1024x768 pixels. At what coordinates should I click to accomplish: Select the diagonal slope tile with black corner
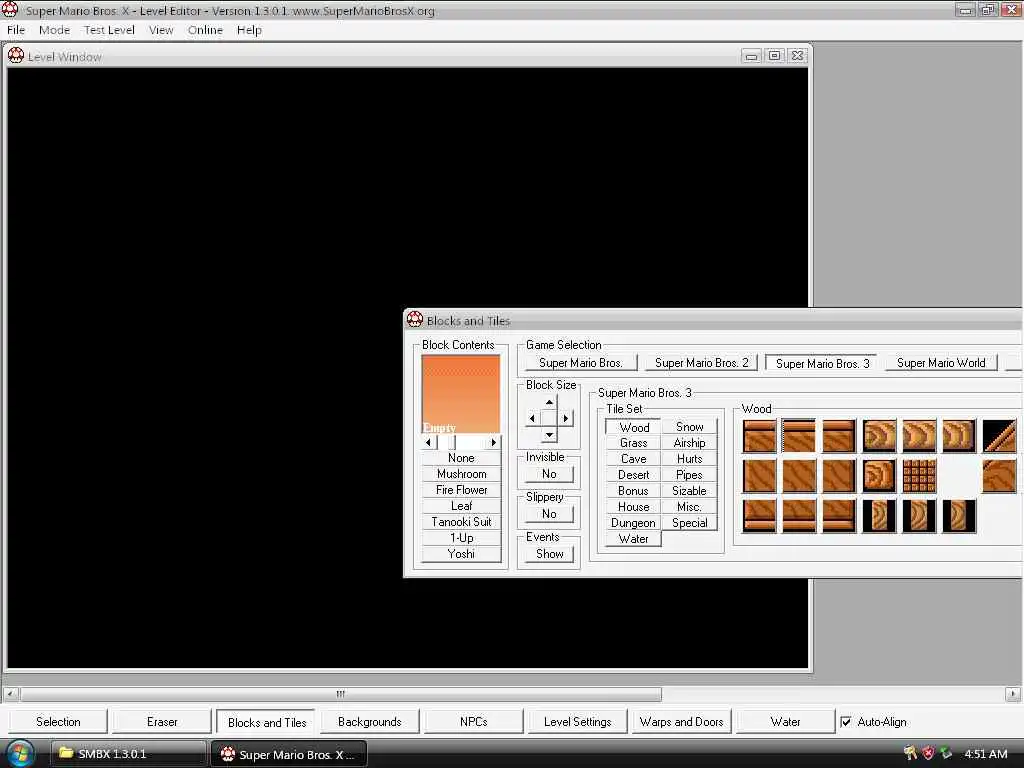[999, 436]
